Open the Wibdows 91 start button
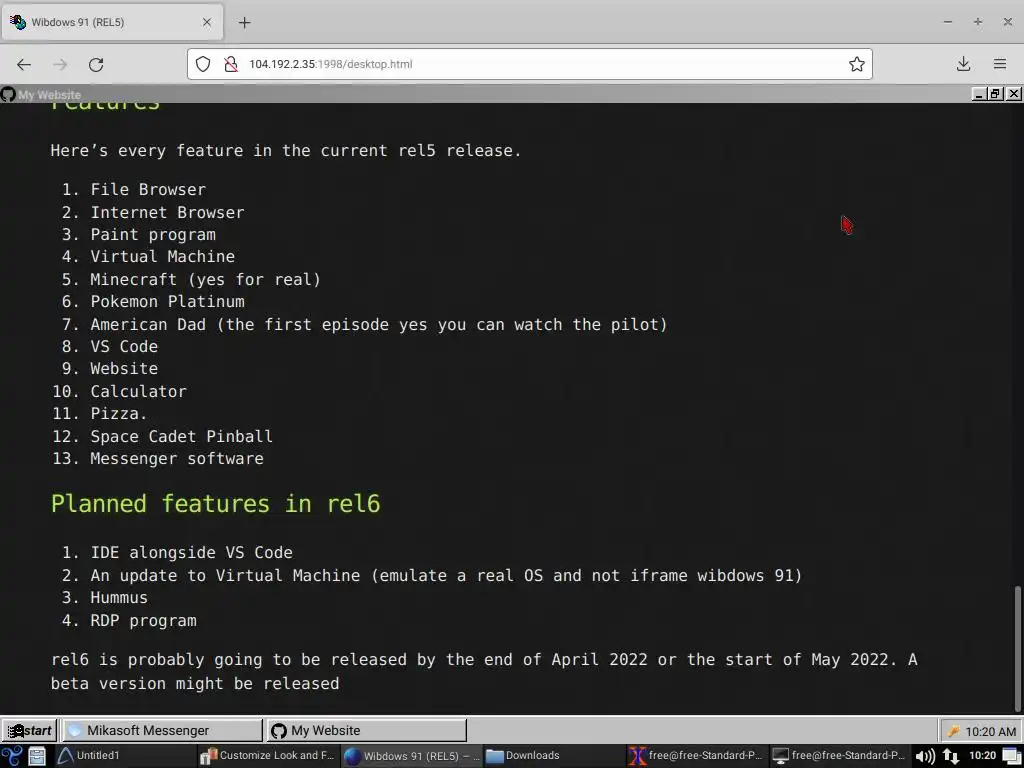Screen dimensions: 1024x768 coord(29,730)
